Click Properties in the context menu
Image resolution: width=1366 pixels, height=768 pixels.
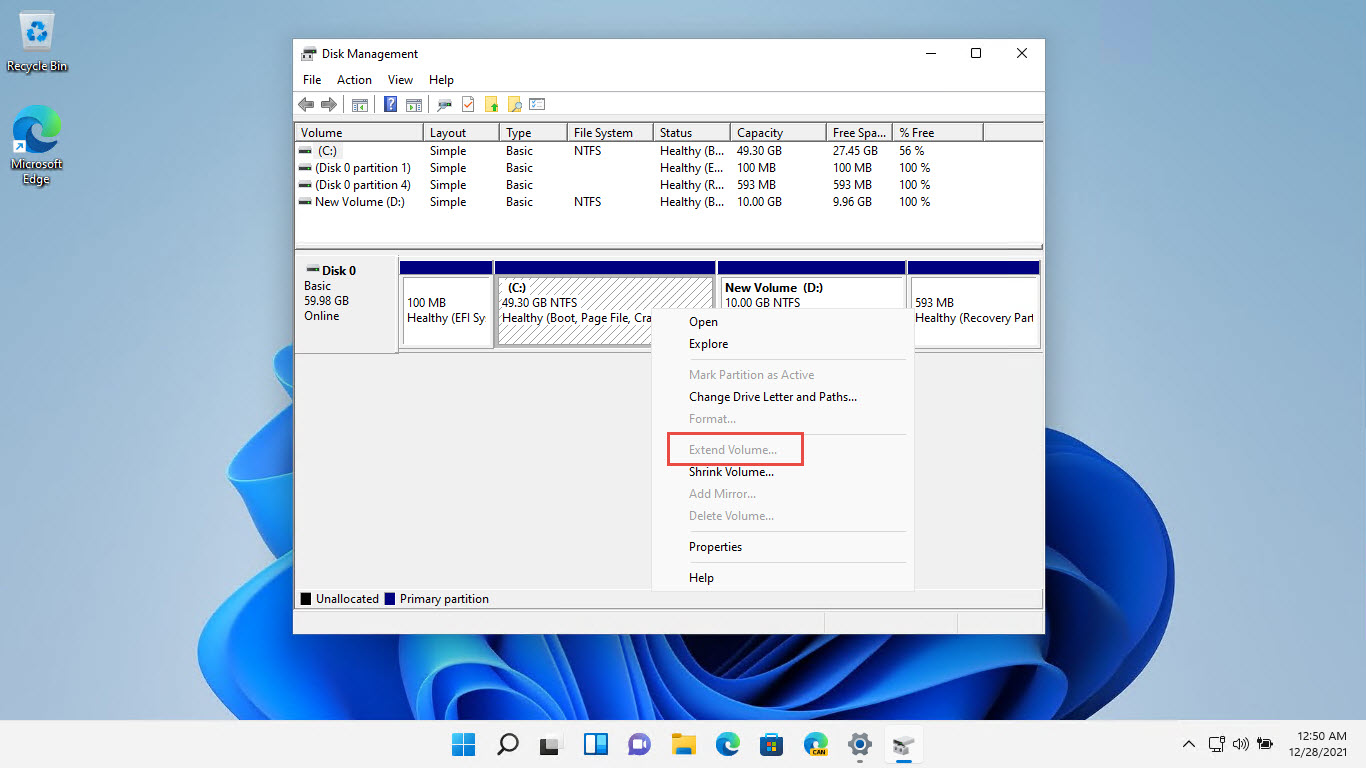coord(715,546)
